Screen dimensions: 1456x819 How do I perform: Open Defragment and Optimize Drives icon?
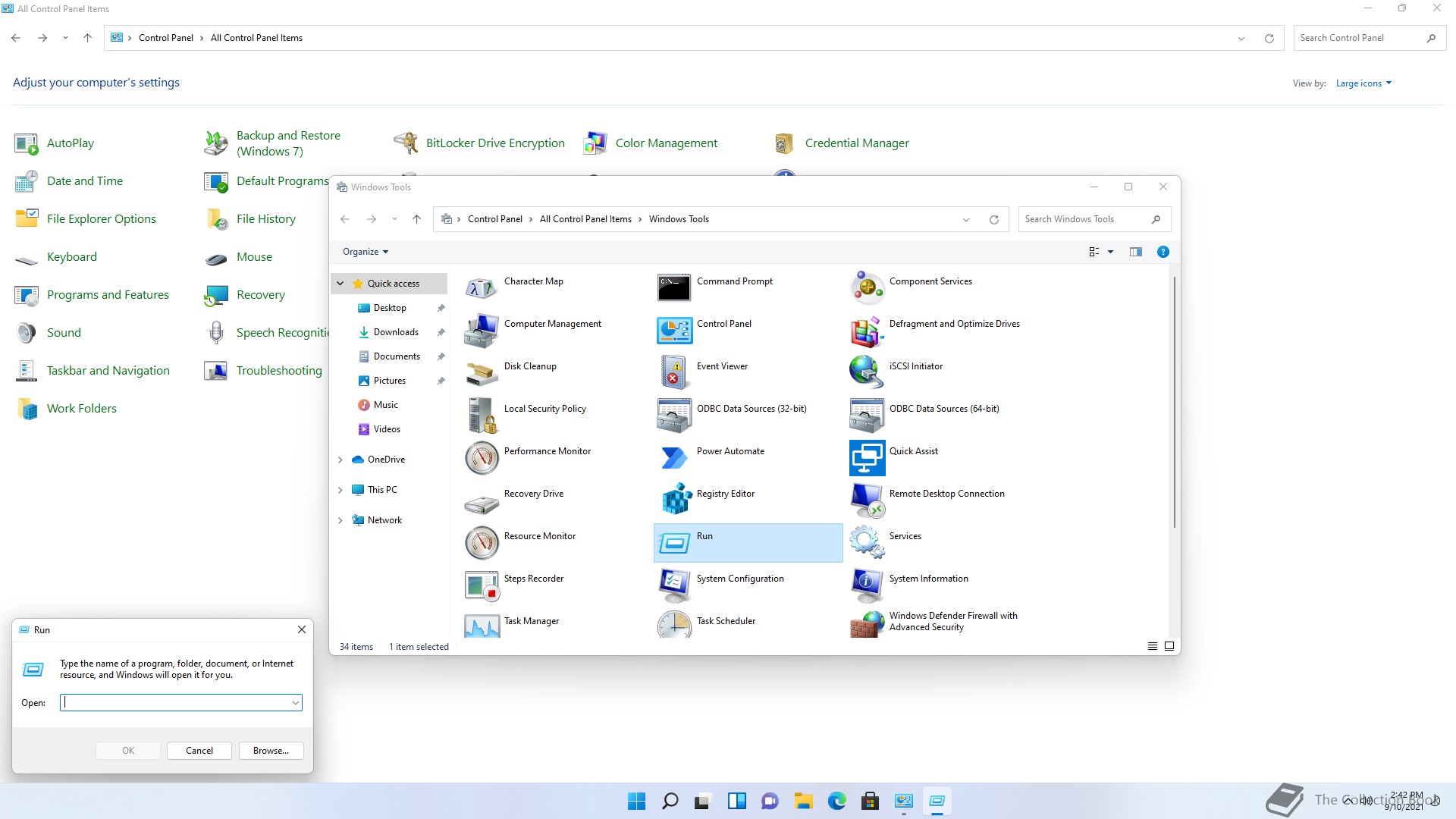tap(867, 331)
